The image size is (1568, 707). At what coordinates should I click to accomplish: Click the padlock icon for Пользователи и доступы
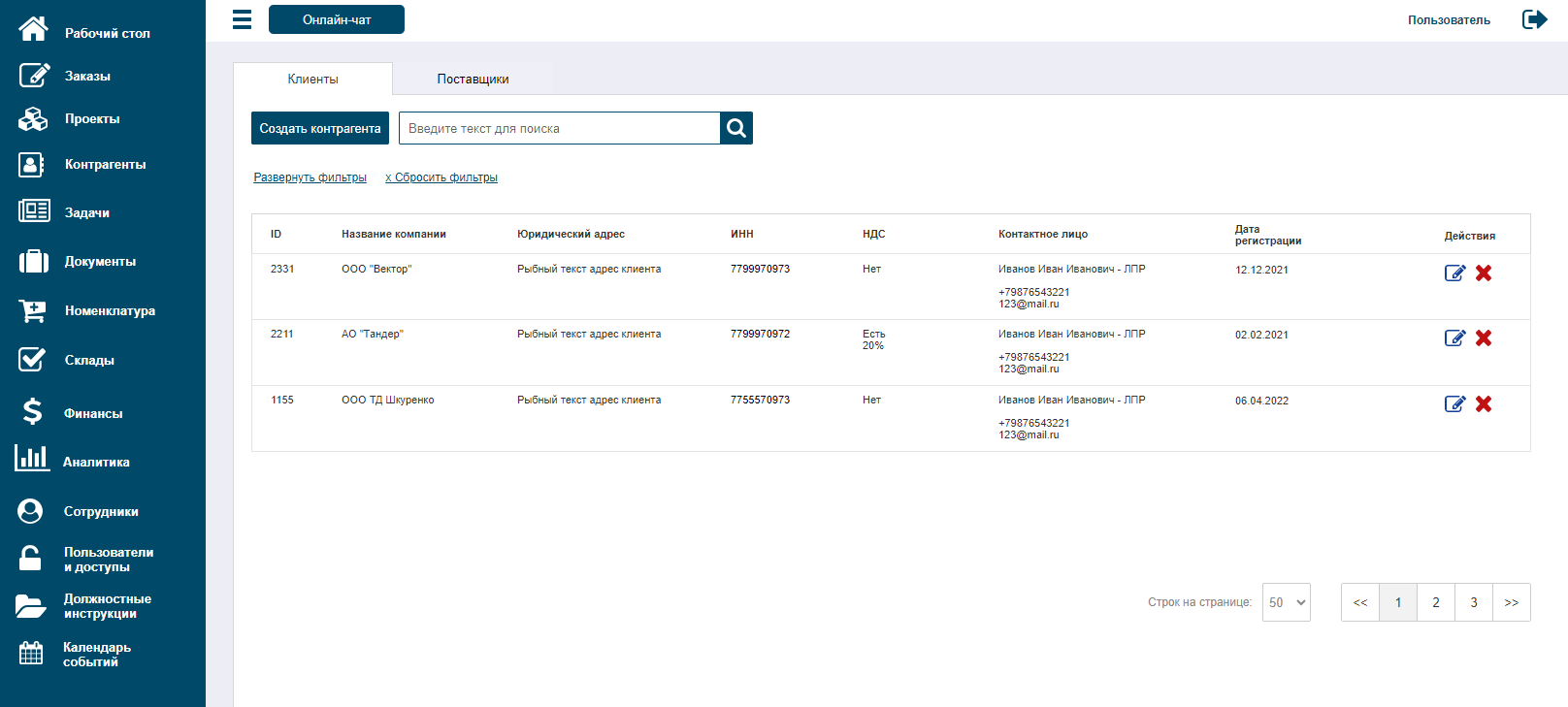pos(30,558)
